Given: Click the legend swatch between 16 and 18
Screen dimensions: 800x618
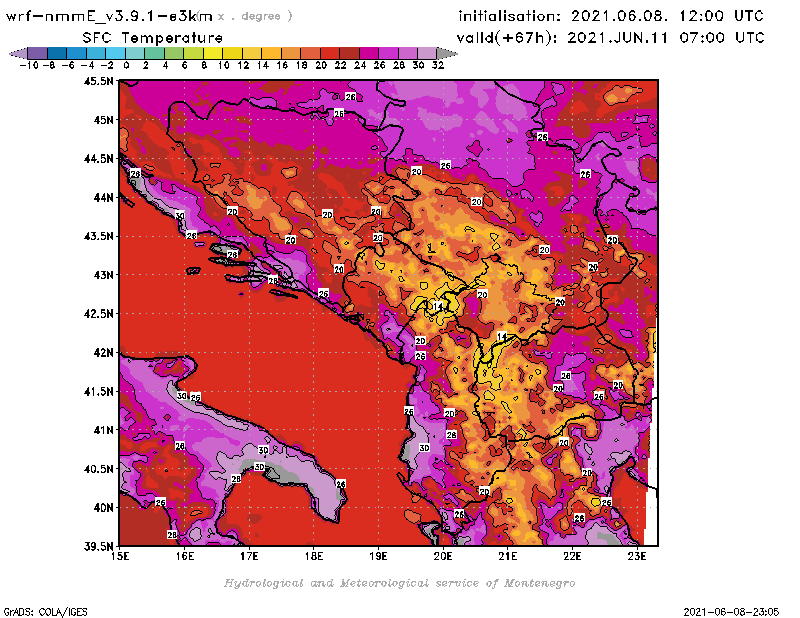Looking at the screenshot, I should pos(291,53).
